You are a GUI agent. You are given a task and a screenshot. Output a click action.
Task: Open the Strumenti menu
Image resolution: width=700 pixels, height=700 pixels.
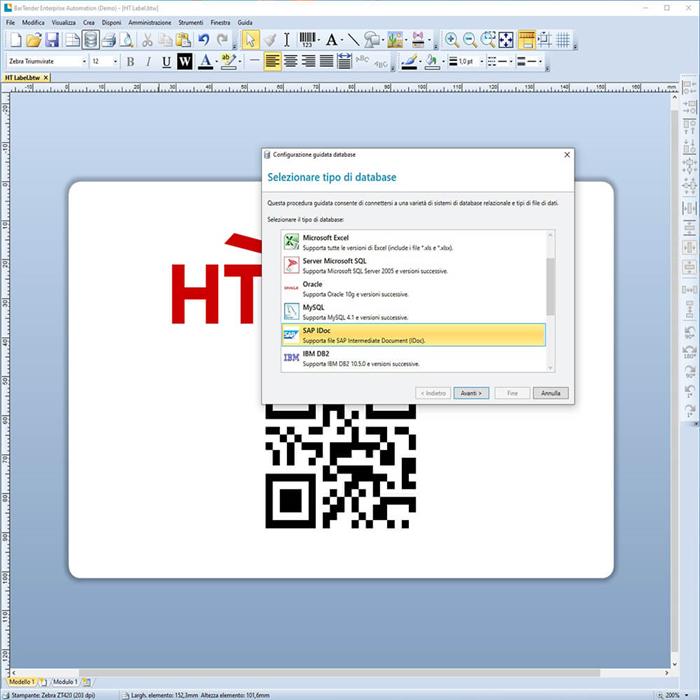pos(191,22)
